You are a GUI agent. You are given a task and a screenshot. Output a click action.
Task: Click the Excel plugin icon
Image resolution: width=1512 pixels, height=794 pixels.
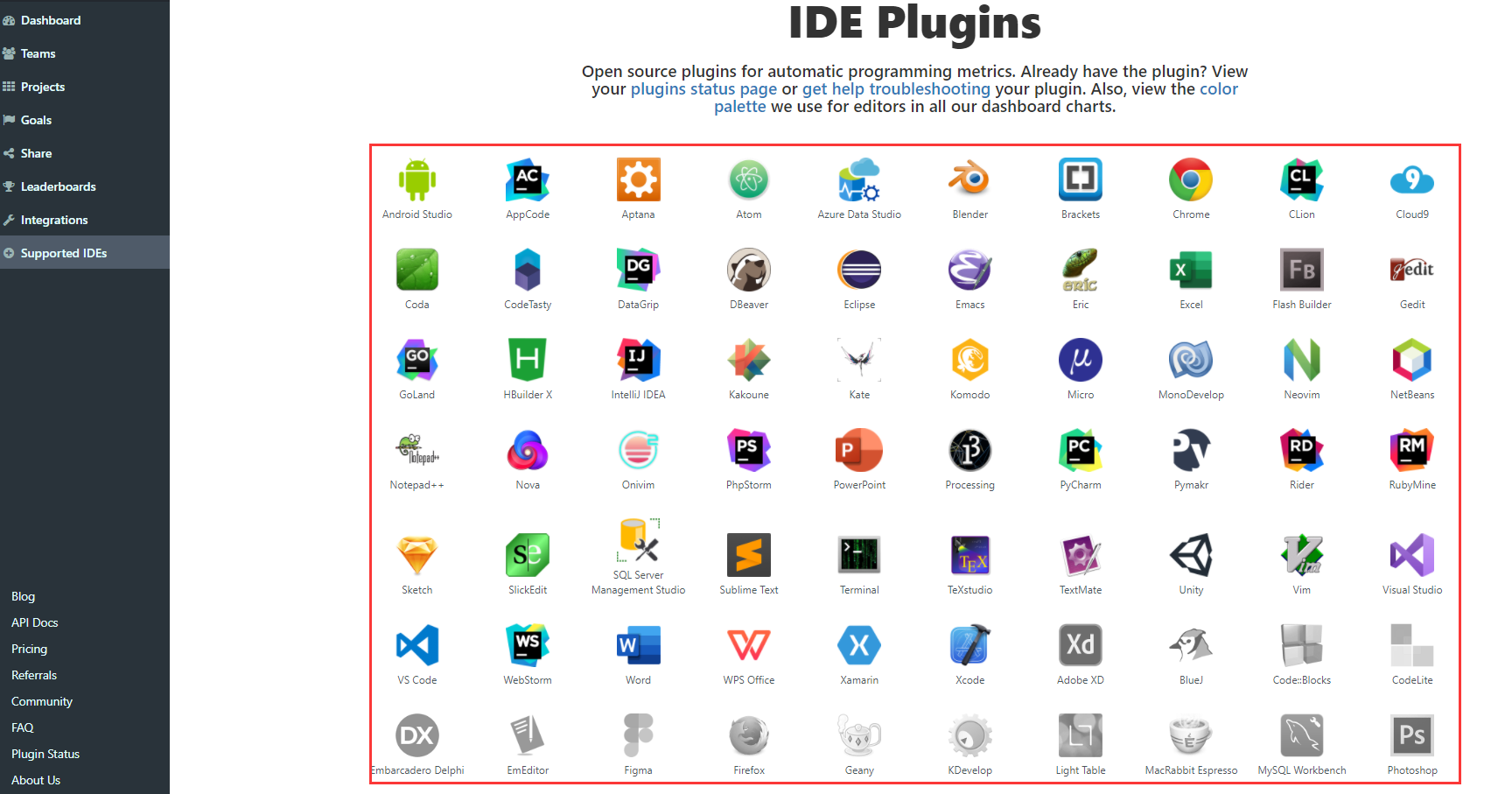coord(1191,270)
